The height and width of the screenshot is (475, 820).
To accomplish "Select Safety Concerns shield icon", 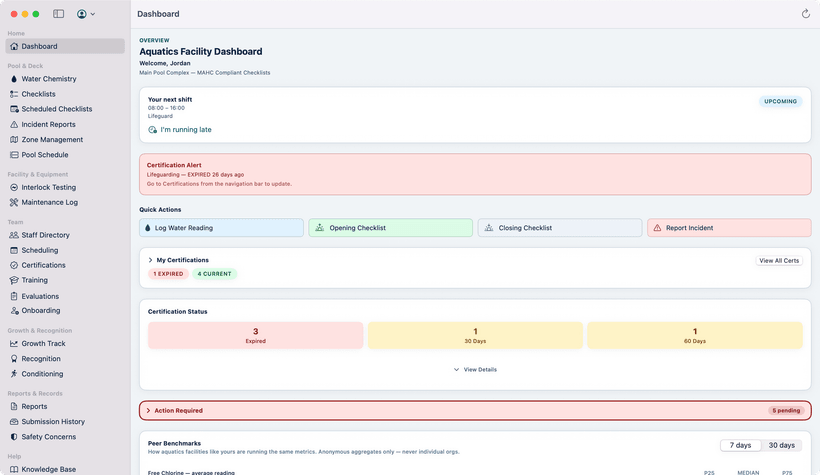I will pyautogui.click(x=14, y=437).
